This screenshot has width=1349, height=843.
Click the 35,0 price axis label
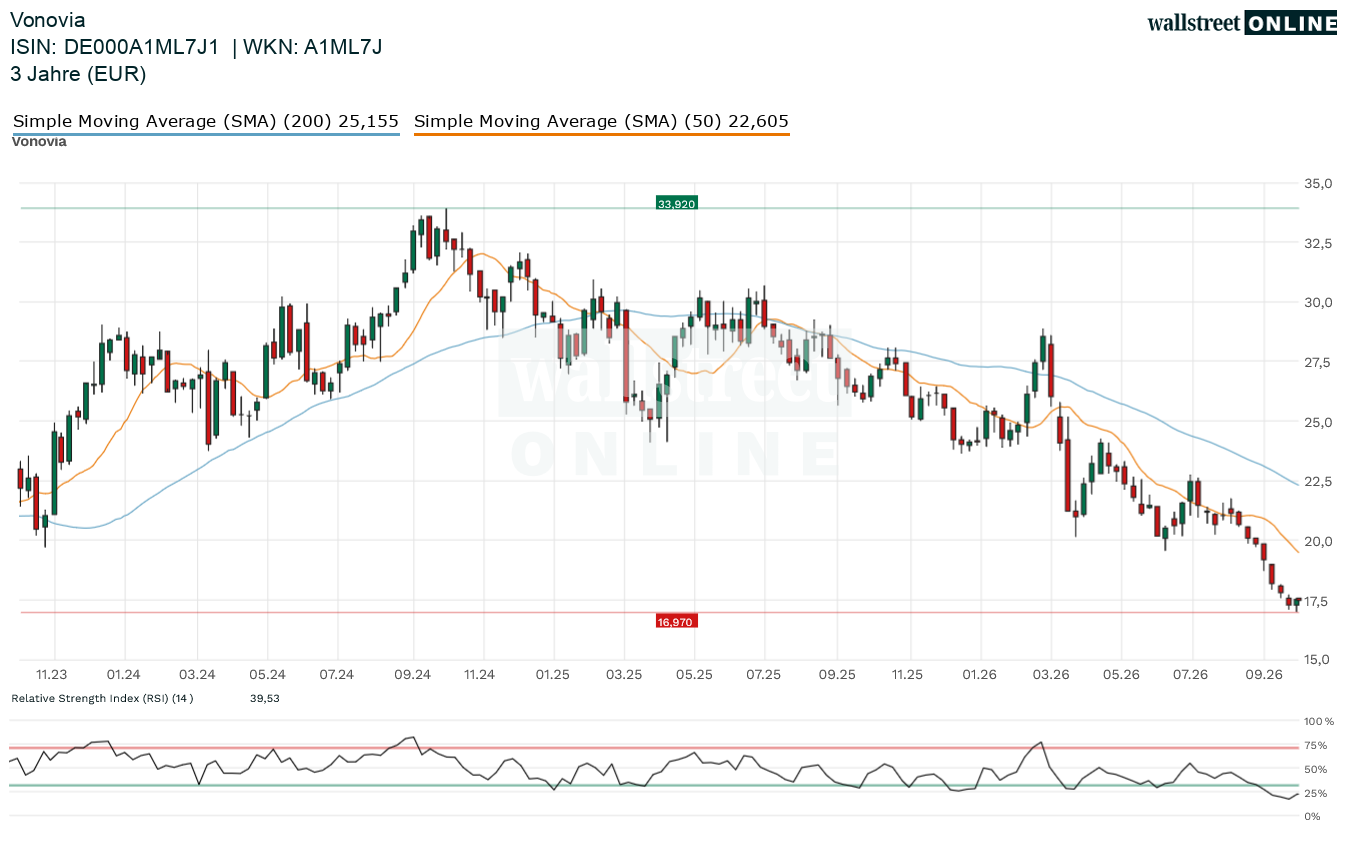pyautogui.click(x=1318, y=183)
